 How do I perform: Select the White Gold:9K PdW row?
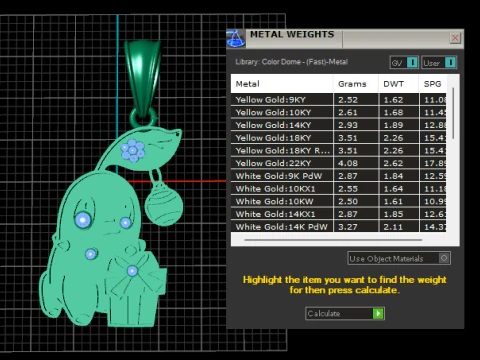[x=339, y=176]
